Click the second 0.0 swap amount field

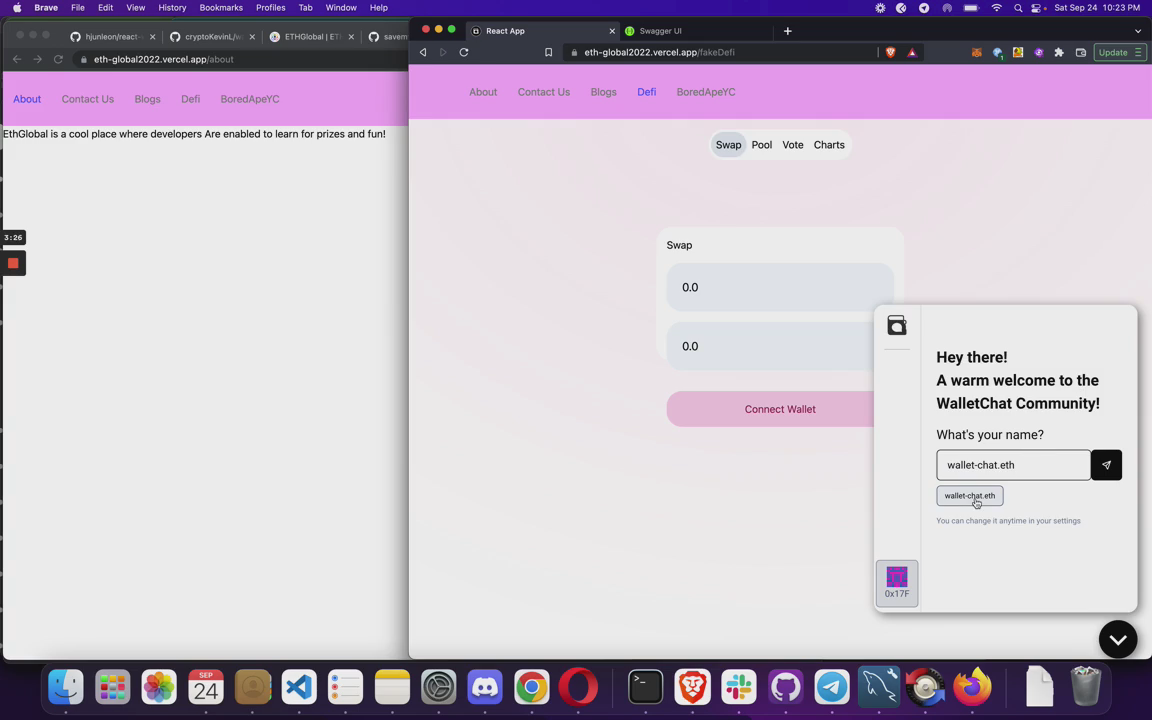771,346
